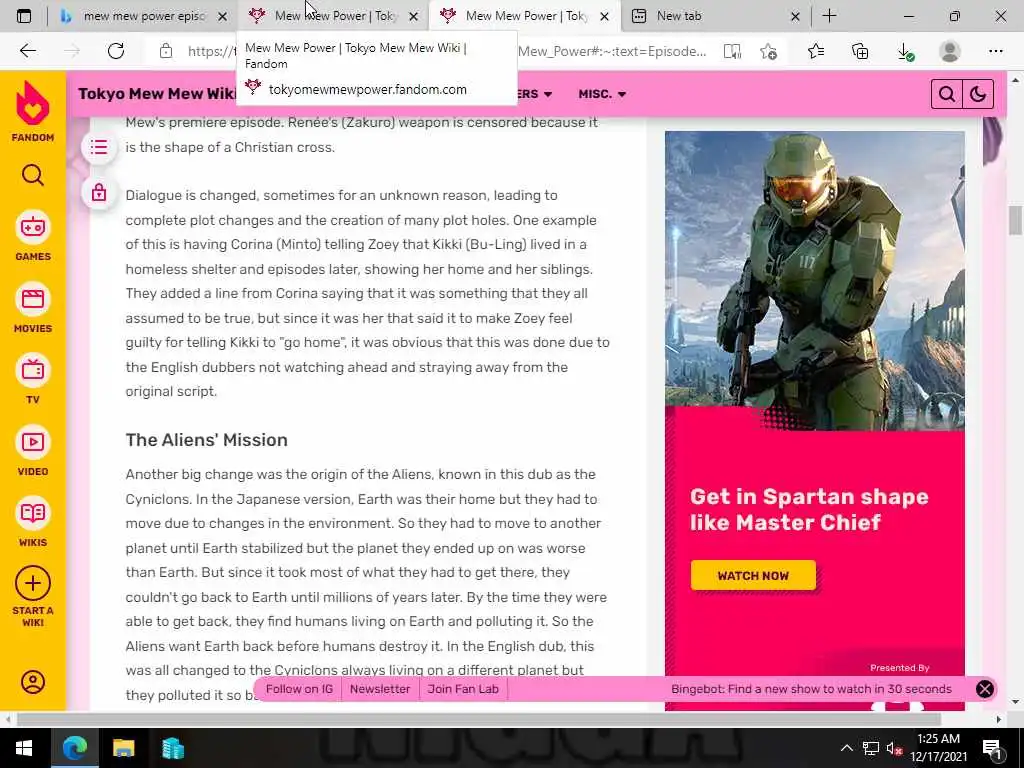Refresh the page
The height and width of the screenshot is (768, 1024).
pos(116,51)
